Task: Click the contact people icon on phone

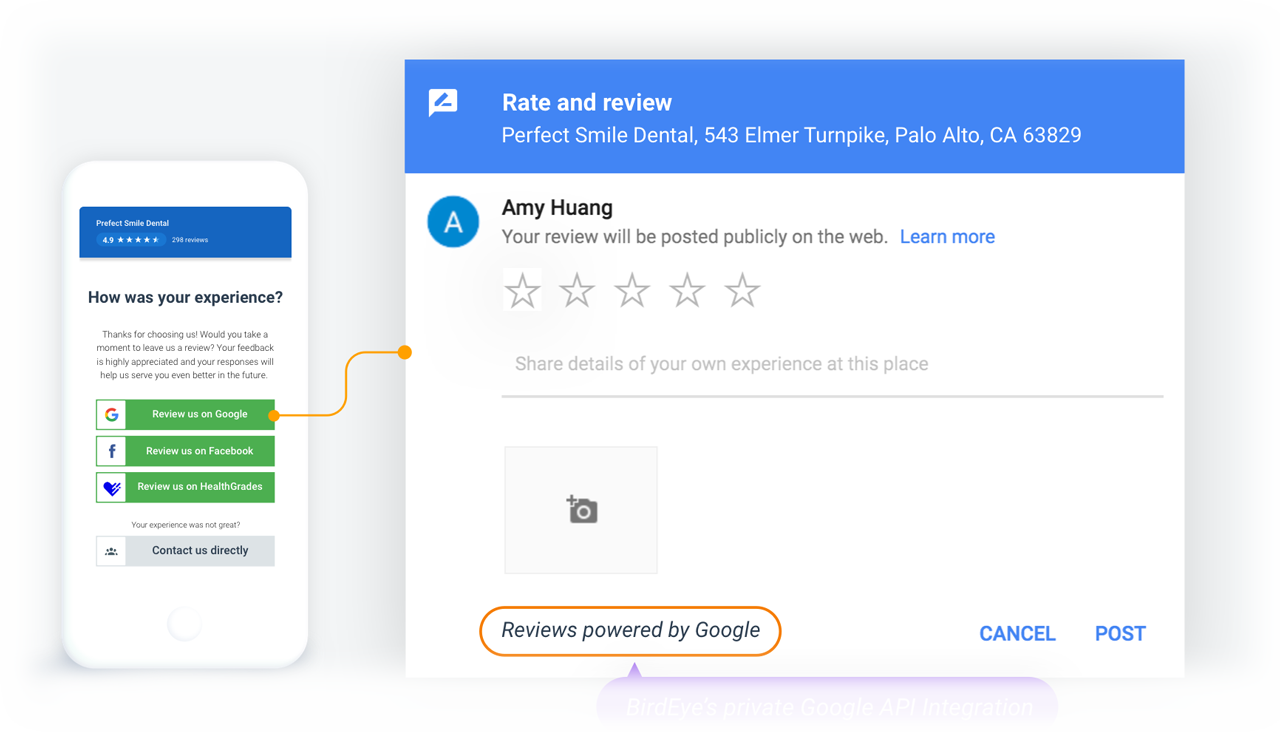Action: click(111, 551)
